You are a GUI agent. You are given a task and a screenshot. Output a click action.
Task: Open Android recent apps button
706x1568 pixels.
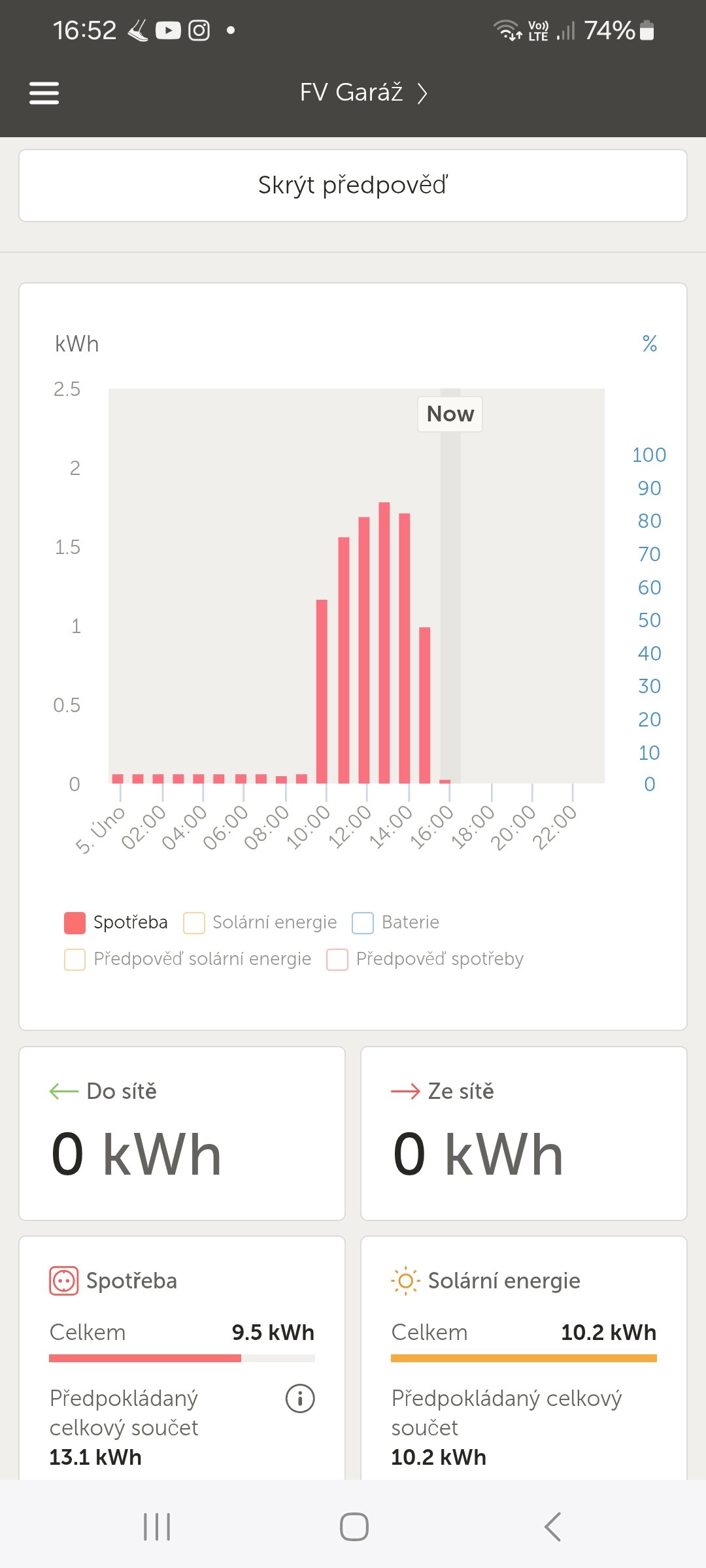pos(157,1527)
